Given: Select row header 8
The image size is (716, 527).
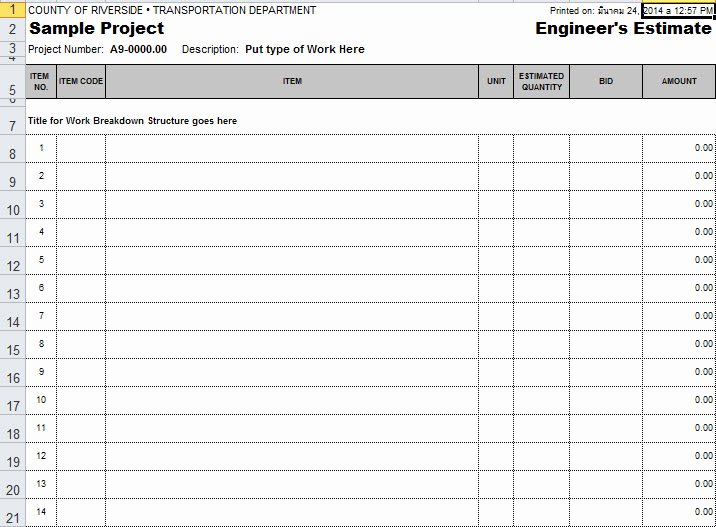Looking at the screenshot, I should (12, 148).
